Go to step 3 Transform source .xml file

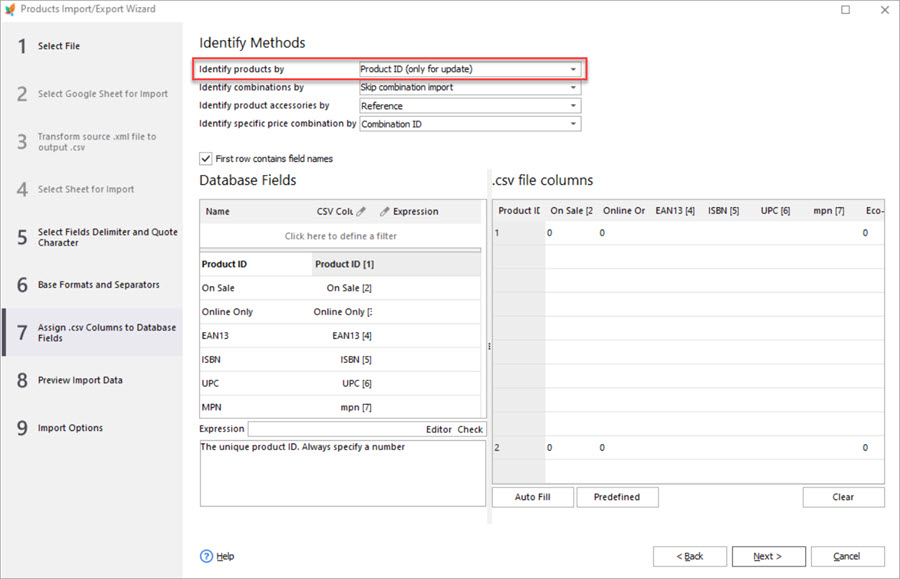tap(92, 142)
